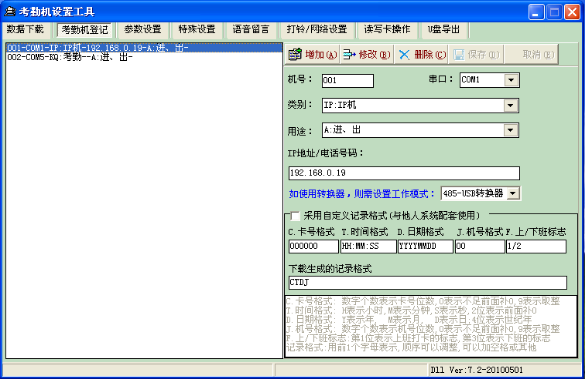Open the U盘导出 tab
585x379 pixels.
[x=444, y=29]
